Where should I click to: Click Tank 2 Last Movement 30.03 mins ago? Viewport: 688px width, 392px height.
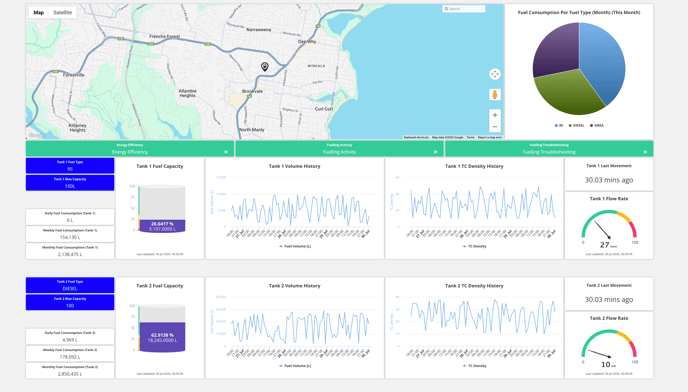609,299
